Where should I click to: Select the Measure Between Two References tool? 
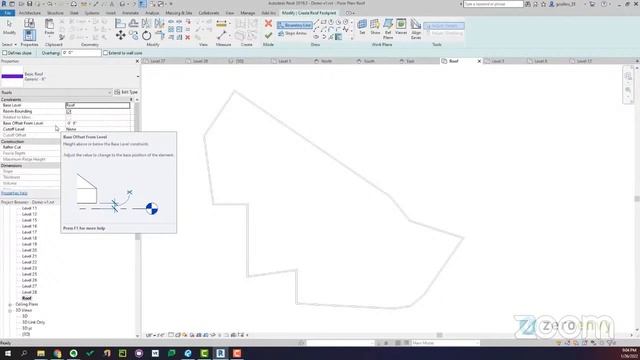(x=221, y=36)
